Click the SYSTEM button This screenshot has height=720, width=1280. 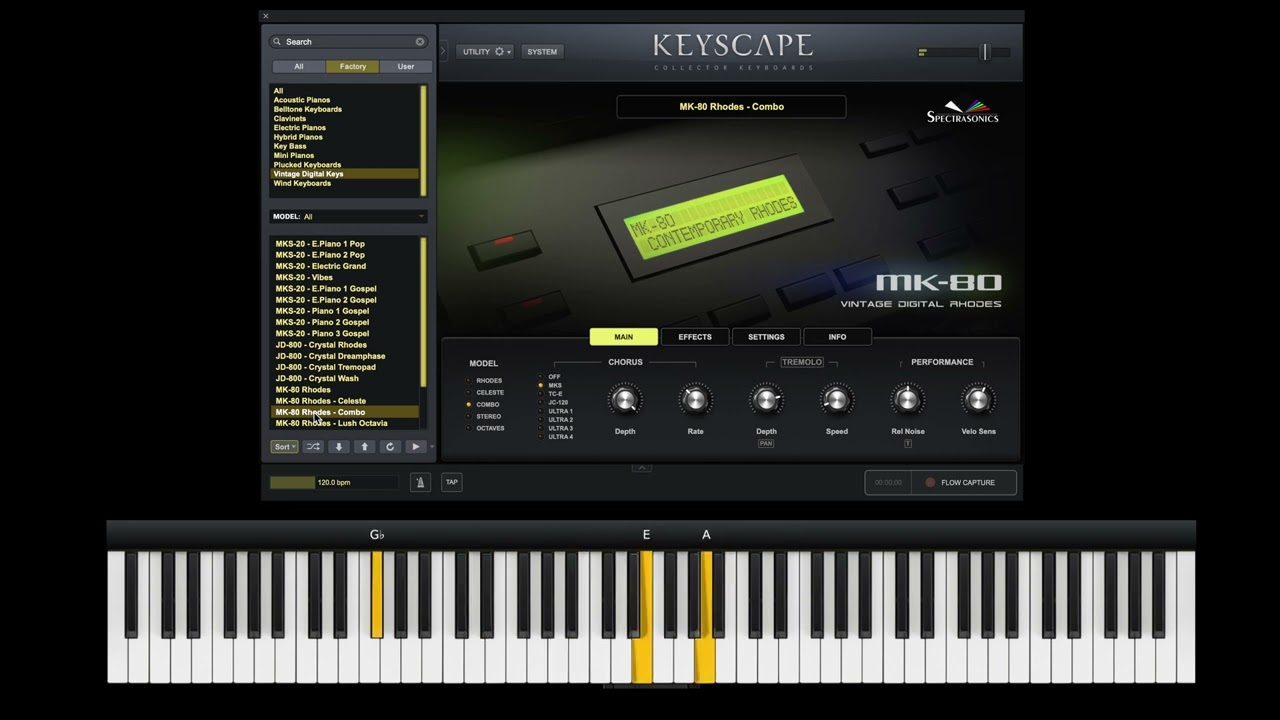pos(542,51)
